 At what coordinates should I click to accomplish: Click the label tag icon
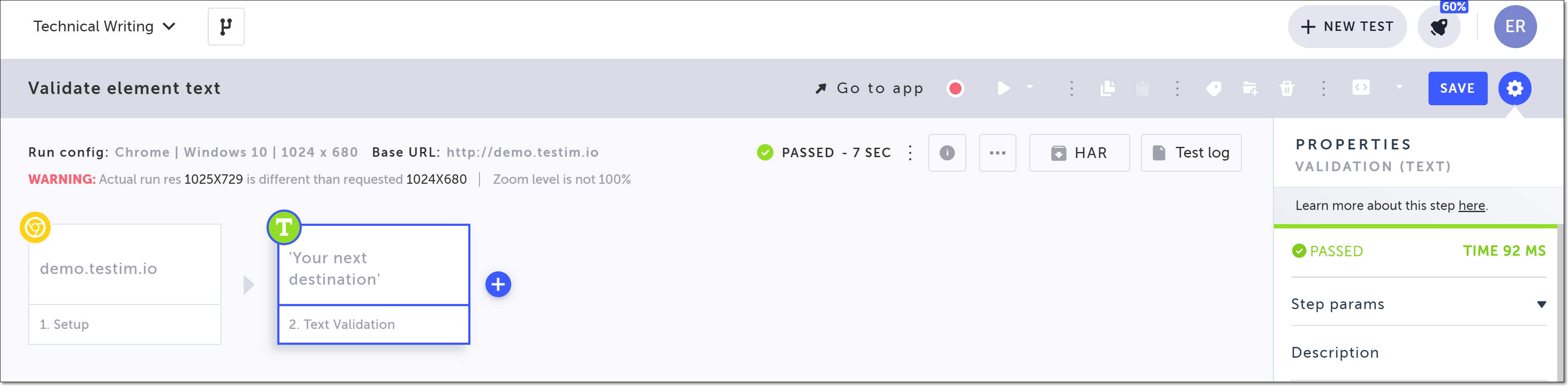[x=1213, y=89]
